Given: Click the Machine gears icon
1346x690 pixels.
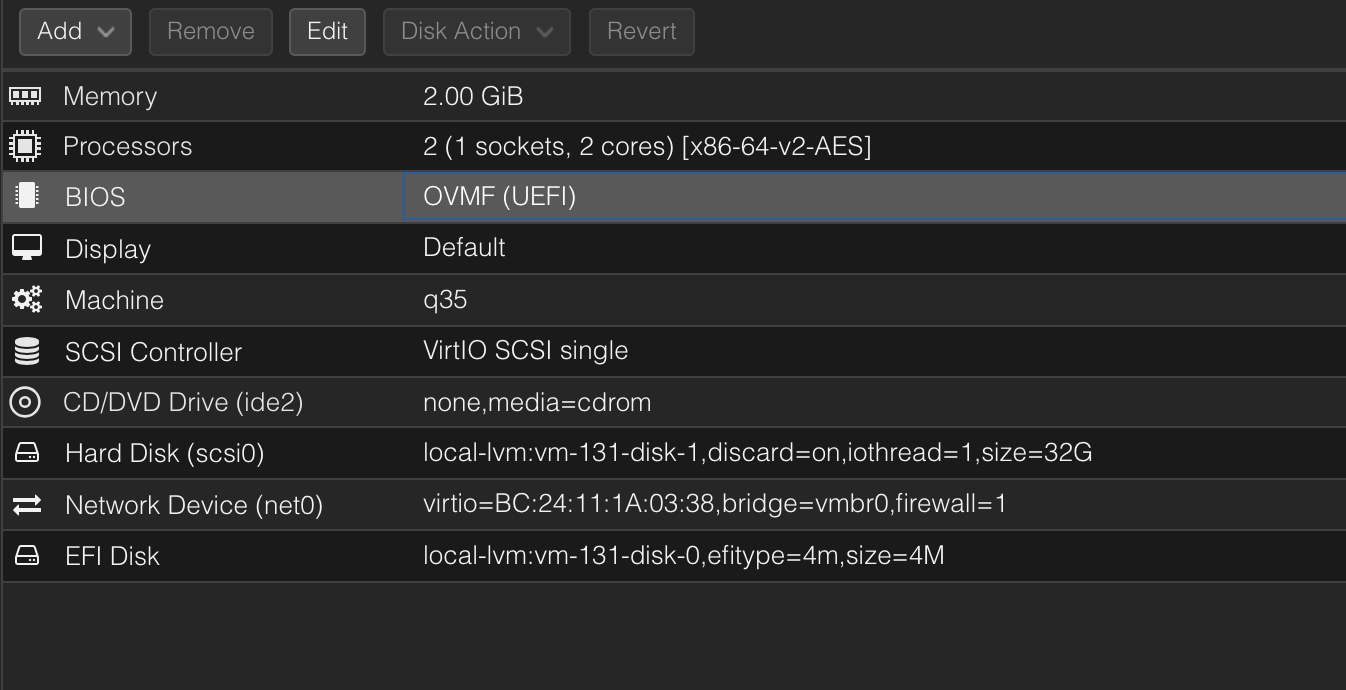Looking at the screenshot, I should [27, 299].
